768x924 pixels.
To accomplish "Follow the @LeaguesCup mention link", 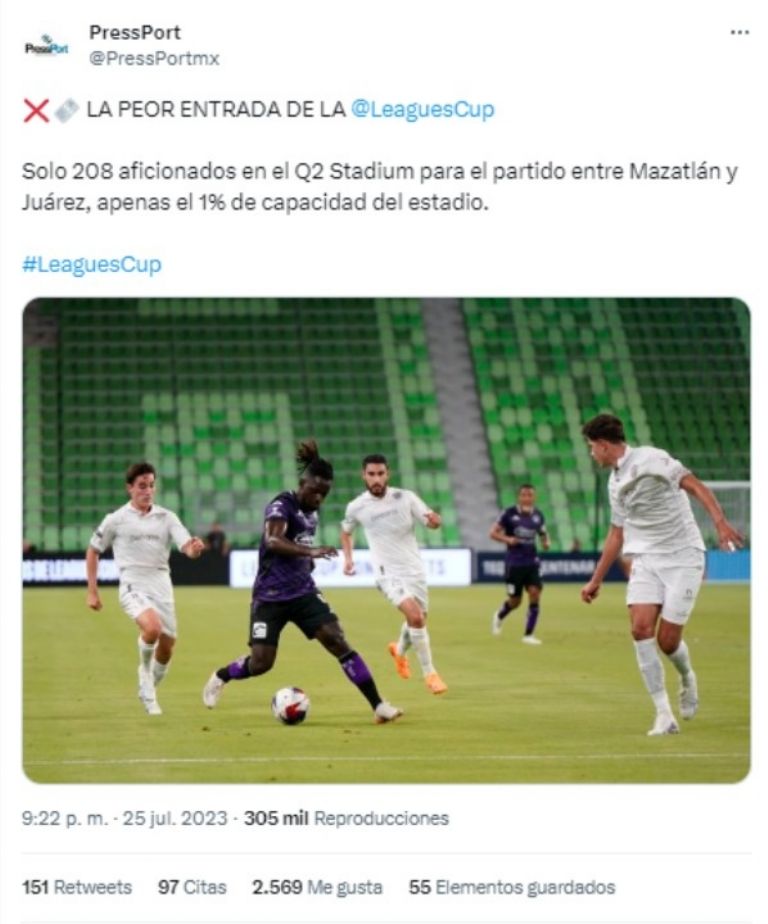I will pos(422,110).
